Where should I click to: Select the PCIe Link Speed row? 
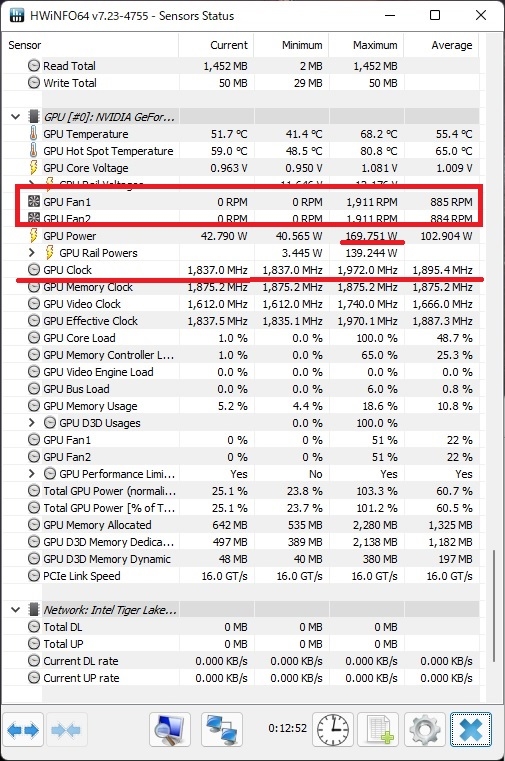[x=242, y=576]
